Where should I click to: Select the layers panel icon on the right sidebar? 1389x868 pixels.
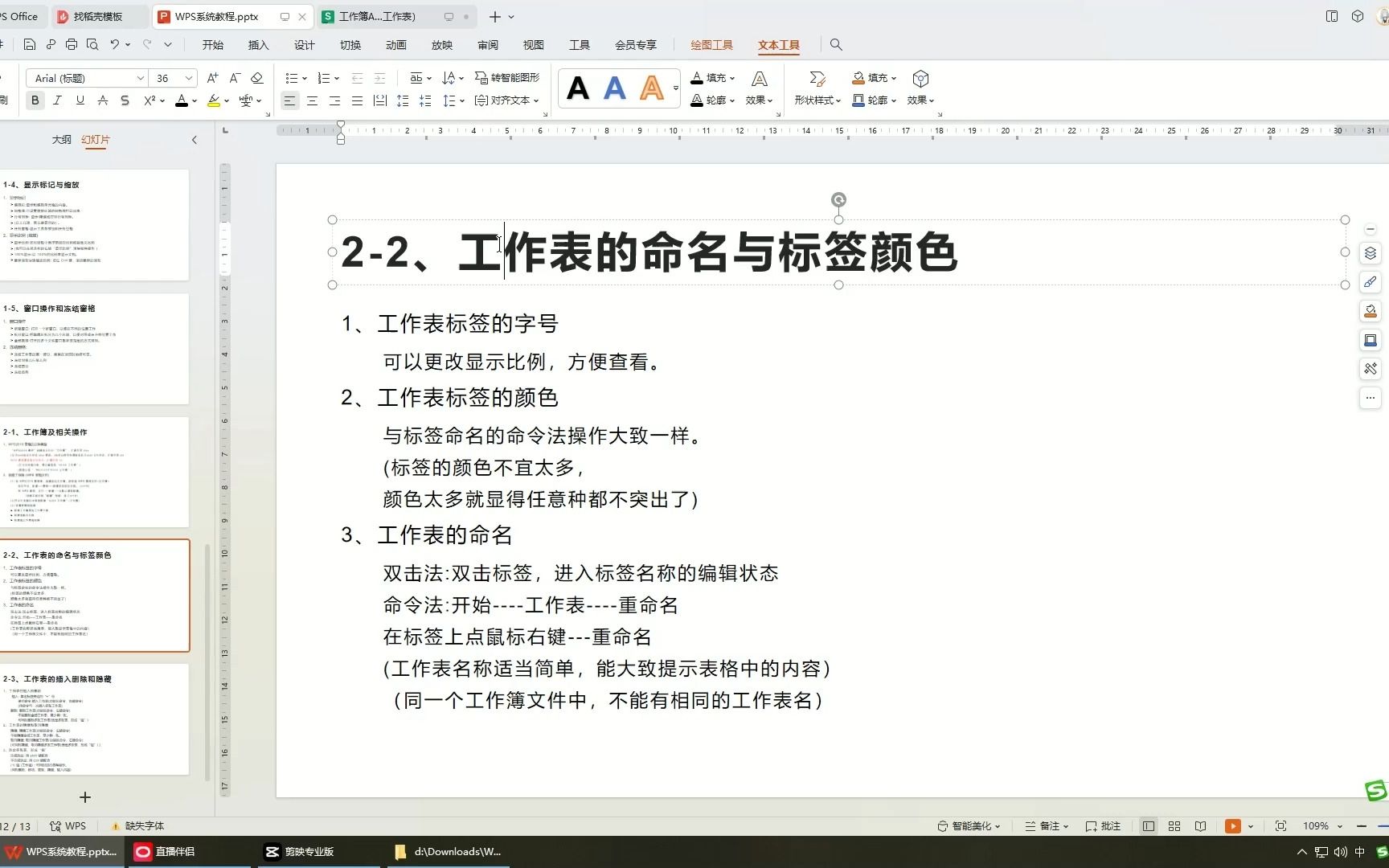click(x=1371, y=253)
